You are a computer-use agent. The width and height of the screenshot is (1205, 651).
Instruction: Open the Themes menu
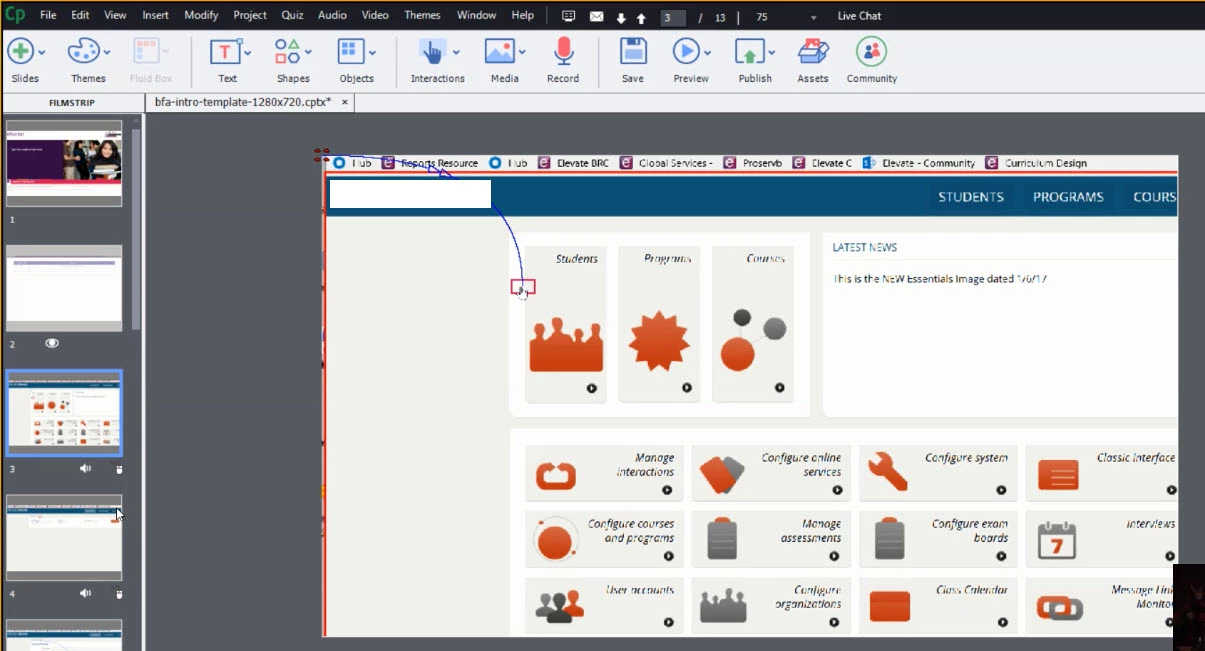(x=422, y=15)
